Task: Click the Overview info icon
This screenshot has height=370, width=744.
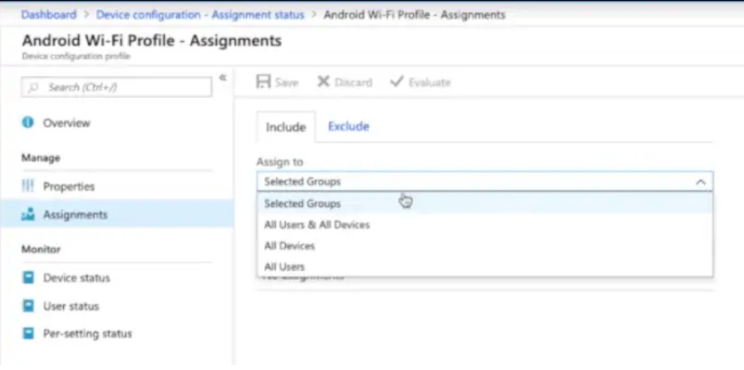Action: (x=28, y=122)
